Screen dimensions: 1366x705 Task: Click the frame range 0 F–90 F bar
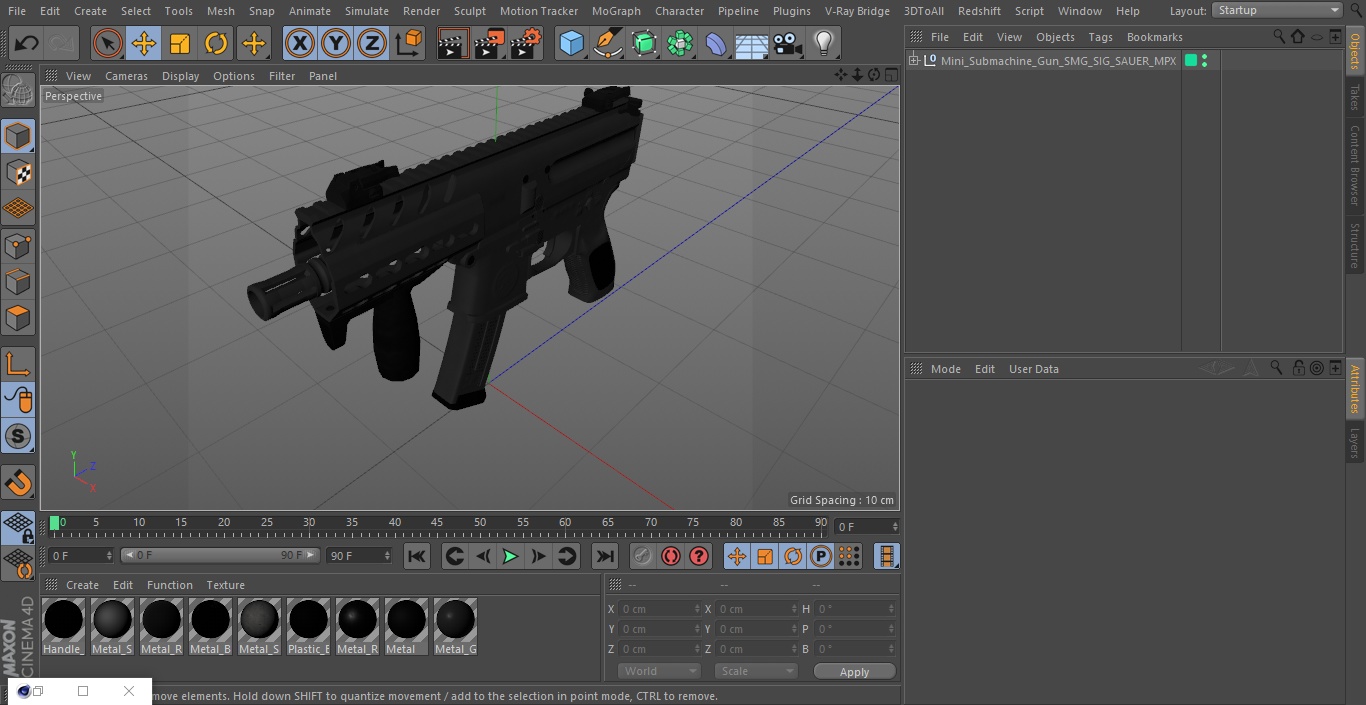(x=220, y=555)
